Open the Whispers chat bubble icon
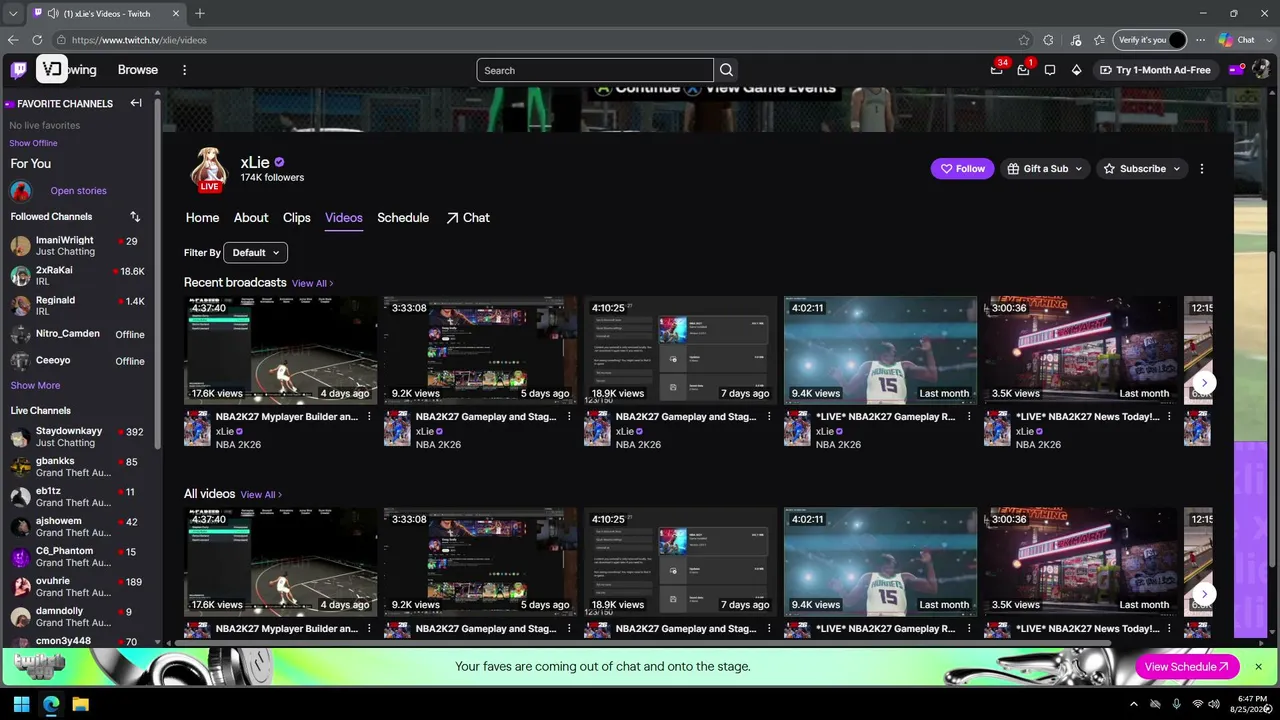 1050,70
